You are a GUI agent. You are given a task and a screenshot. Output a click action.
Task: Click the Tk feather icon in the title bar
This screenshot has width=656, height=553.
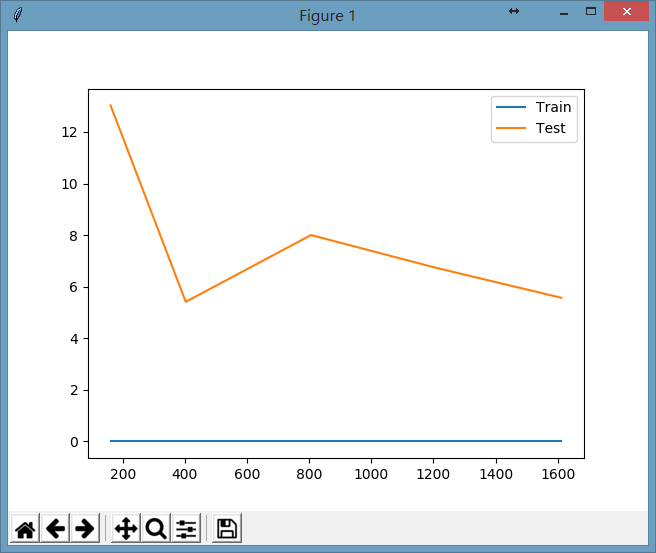18,15
